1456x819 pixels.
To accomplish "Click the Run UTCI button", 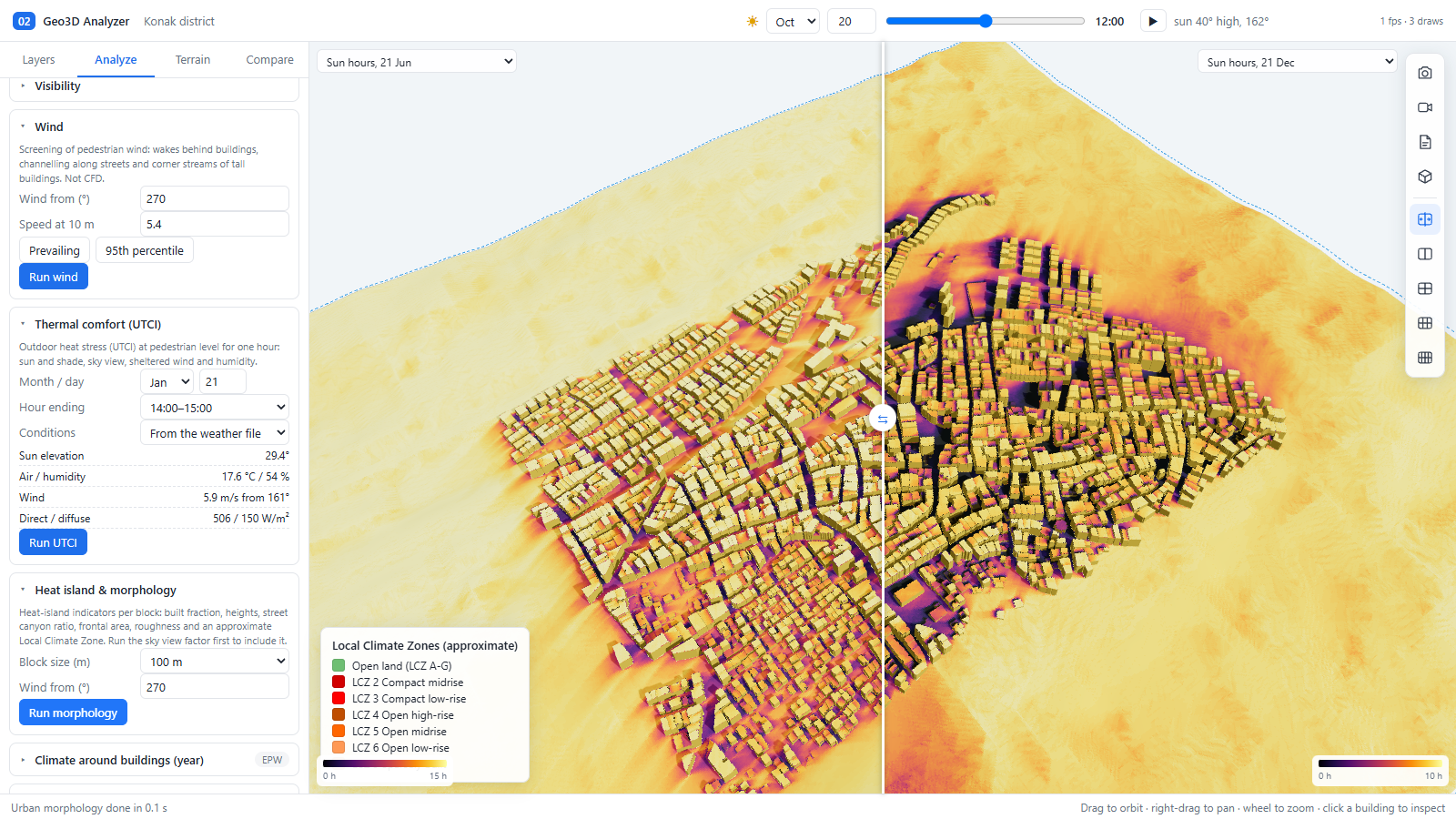I will (x=53, y=542).
